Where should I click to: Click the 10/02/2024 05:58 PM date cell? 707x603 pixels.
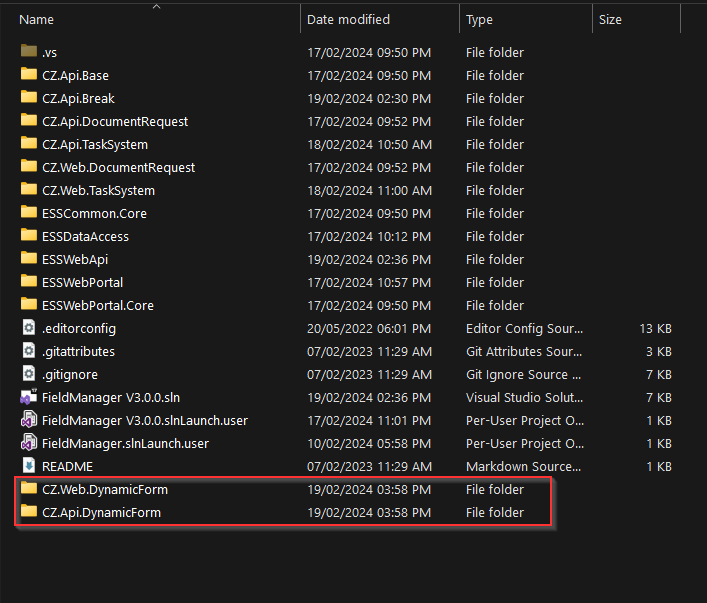tap(369, 443)
